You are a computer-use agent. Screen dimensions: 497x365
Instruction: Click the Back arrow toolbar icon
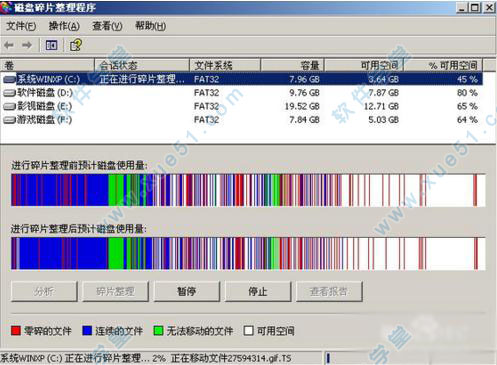click(x=9, y=45)
